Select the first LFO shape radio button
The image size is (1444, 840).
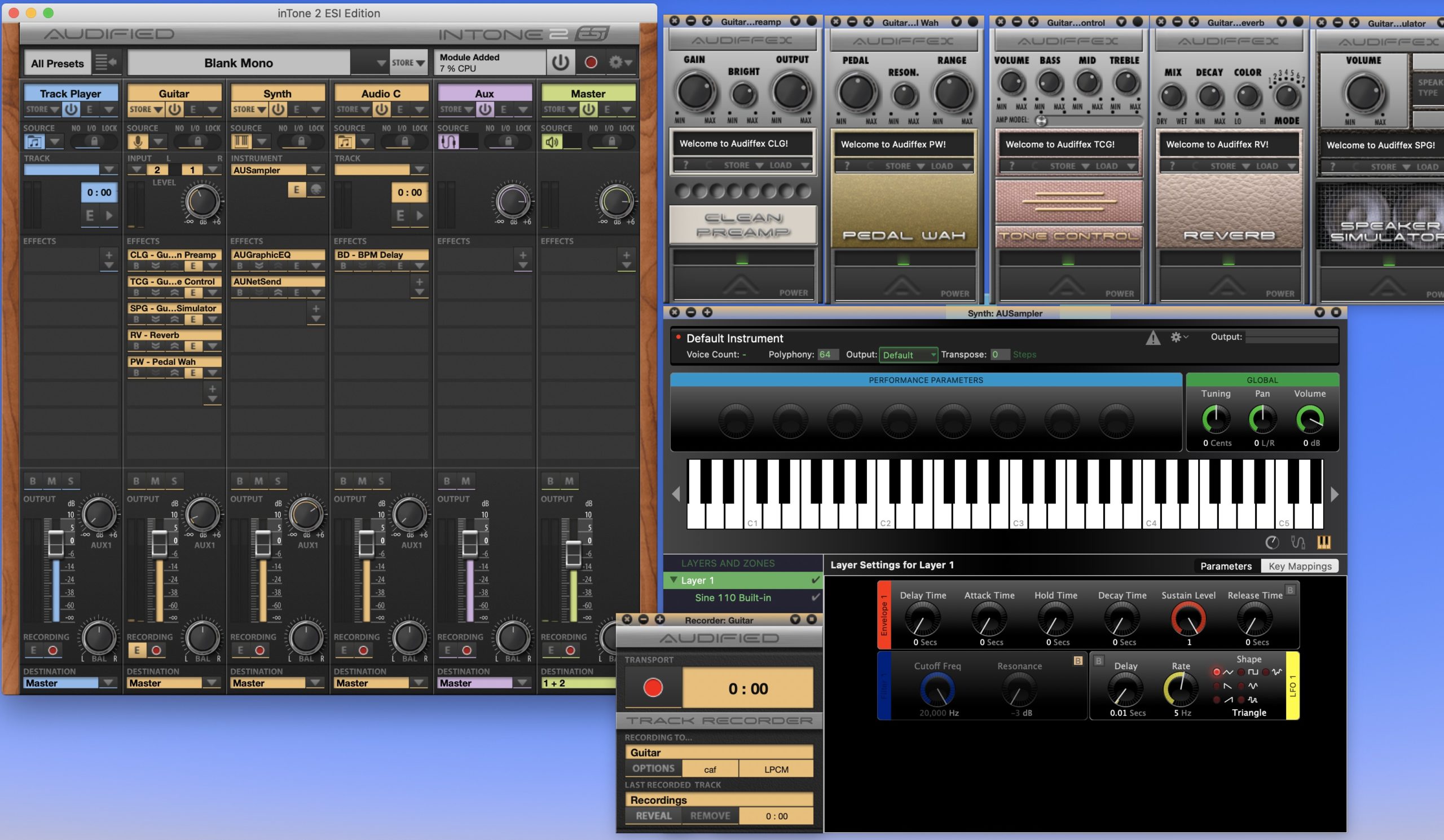point(1216,671)
